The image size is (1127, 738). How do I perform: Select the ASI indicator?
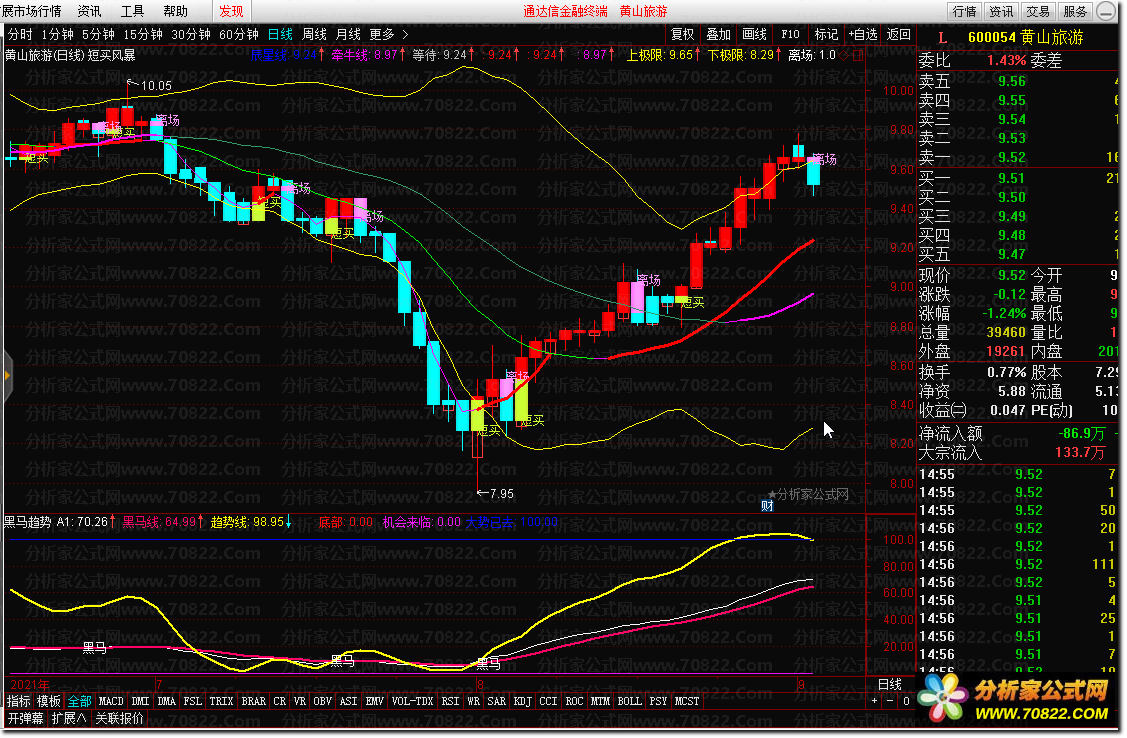coord(349,701)
